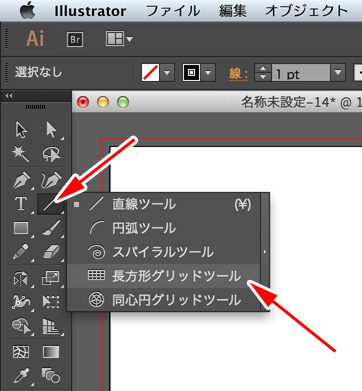Select the Magic Wand tool
This screenshot has width=362, height=391.
click(x=21, y=154)
